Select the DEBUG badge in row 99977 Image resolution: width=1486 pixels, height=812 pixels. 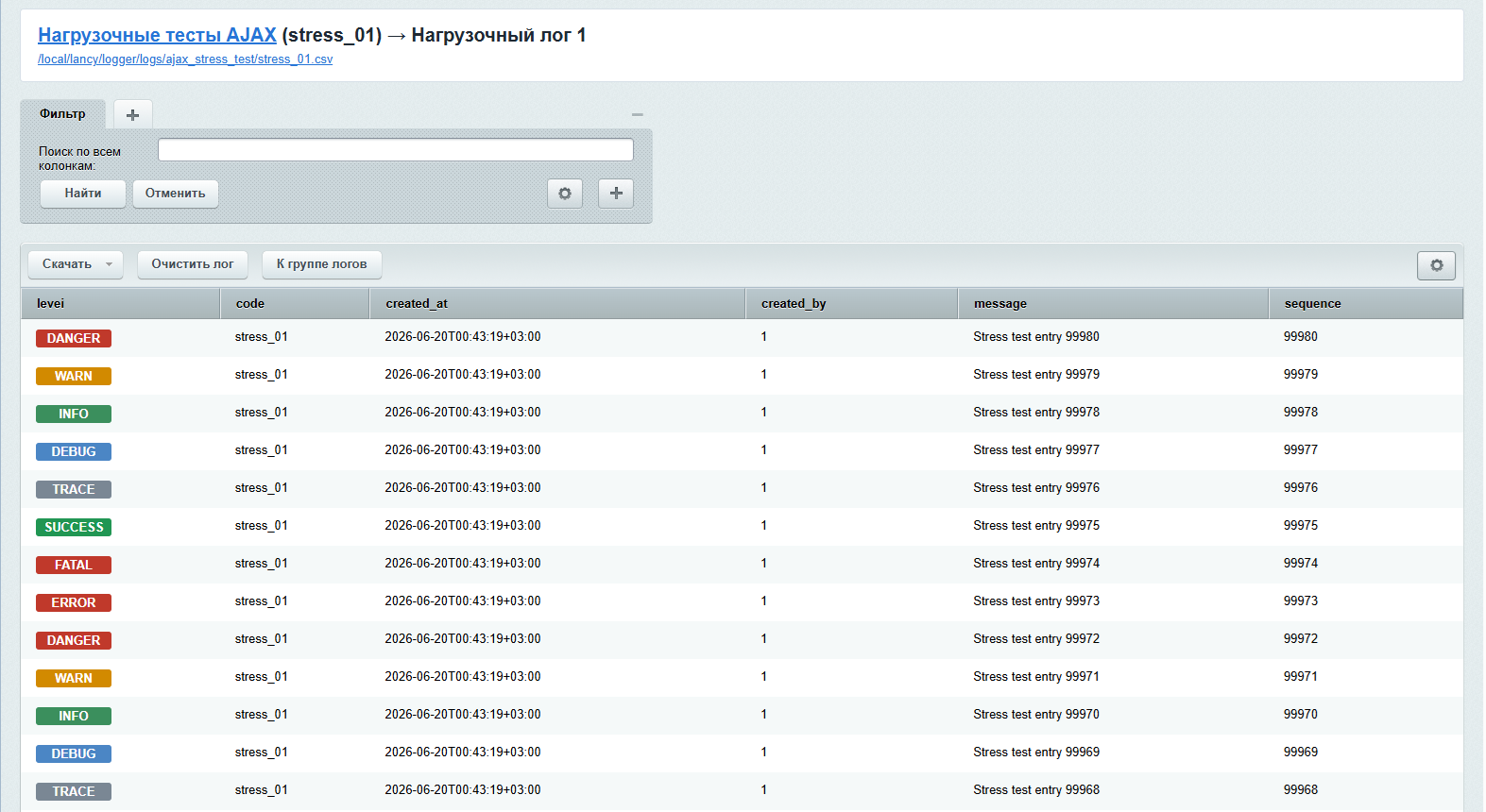point(74,451)
